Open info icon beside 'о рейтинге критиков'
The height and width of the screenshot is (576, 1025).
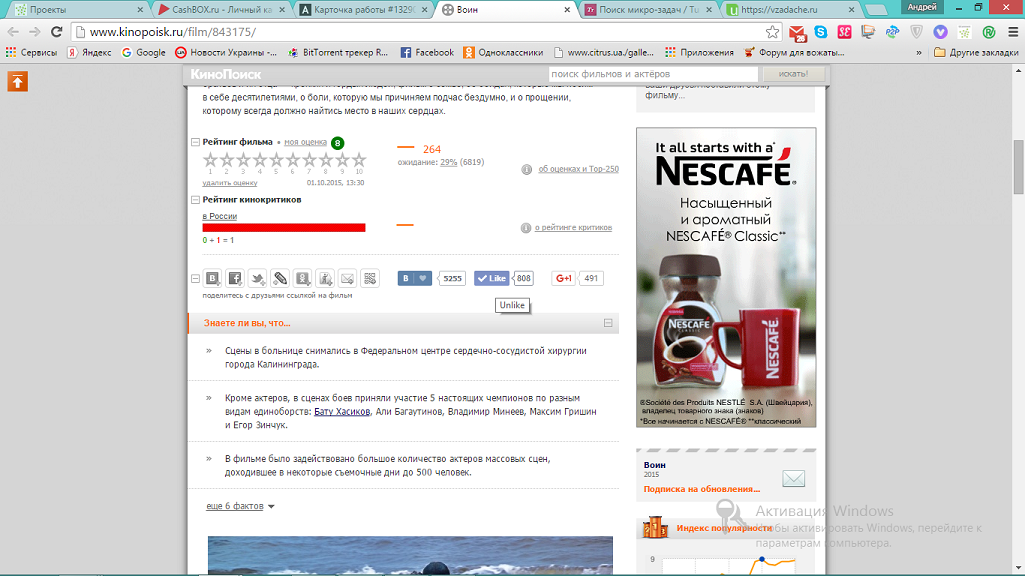(x=526, y=228)
